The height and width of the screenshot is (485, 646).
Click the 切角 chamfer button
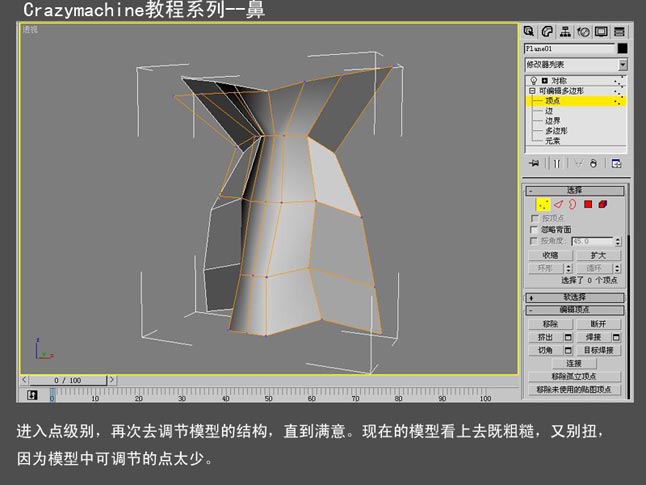(x=545, y=351)
